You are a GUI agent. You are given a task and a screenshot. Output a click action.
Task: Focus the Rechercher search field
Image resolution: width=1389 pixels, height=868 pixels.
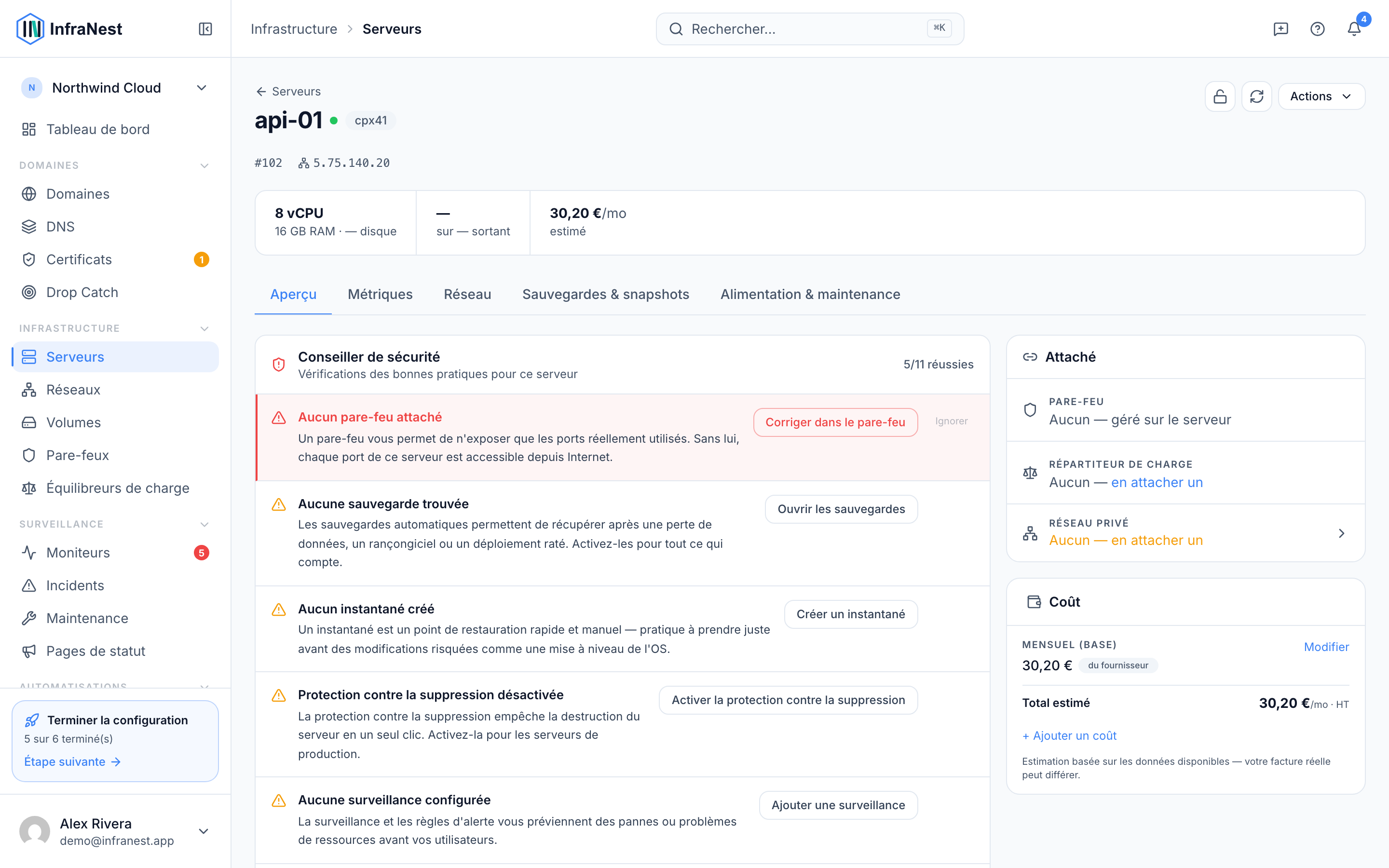click(x=810, y=29)
